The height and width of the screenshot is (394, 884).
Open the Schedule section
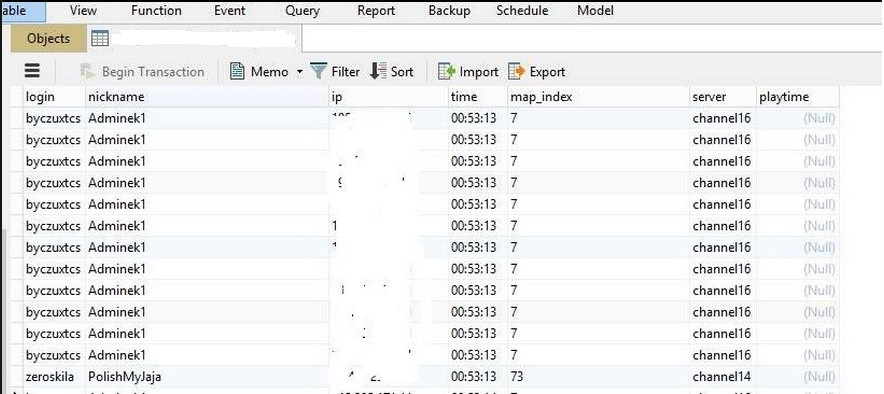click(x=522, y=10)
